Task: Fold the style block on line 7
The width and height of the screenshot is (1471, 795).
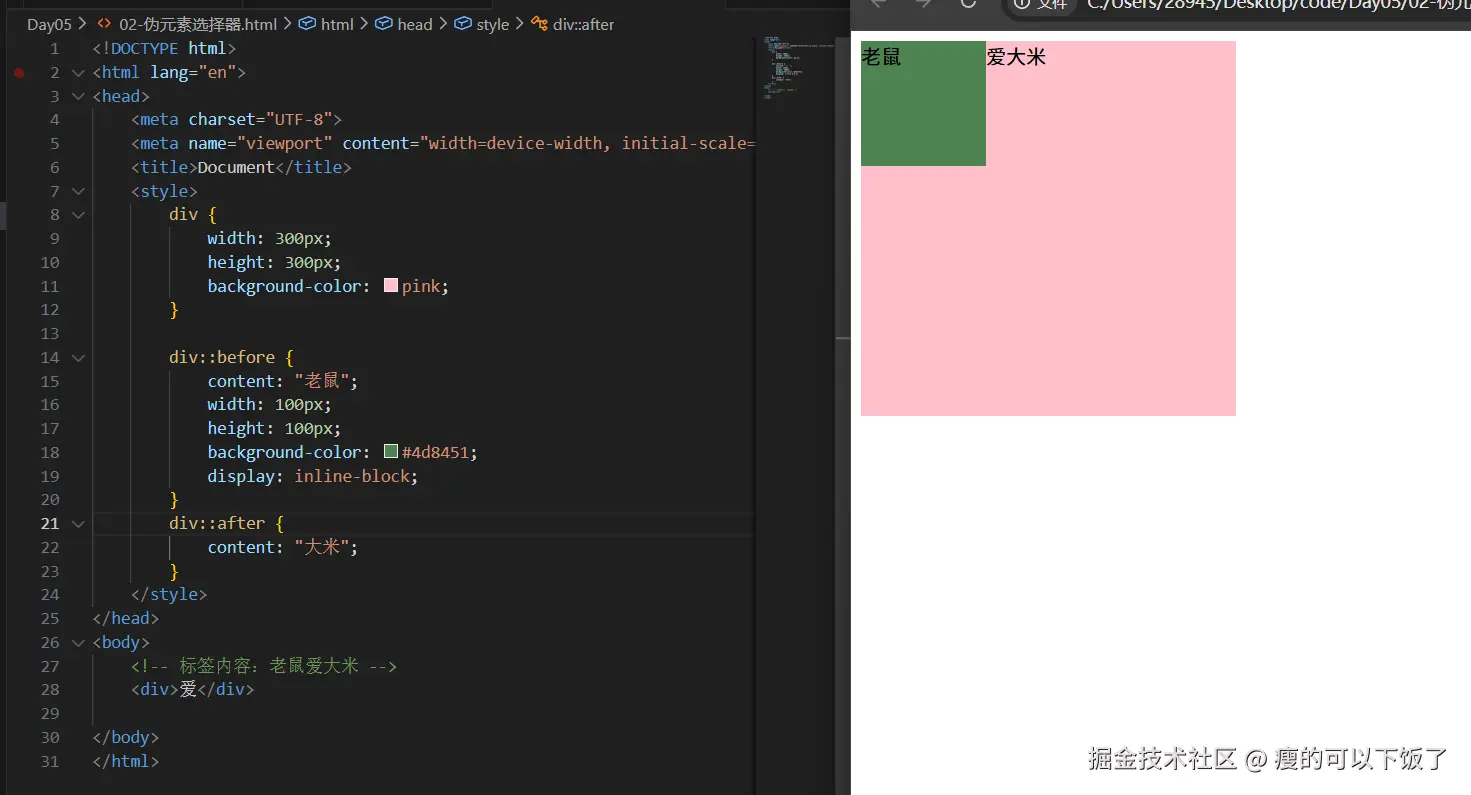Action: coord(78,192)
